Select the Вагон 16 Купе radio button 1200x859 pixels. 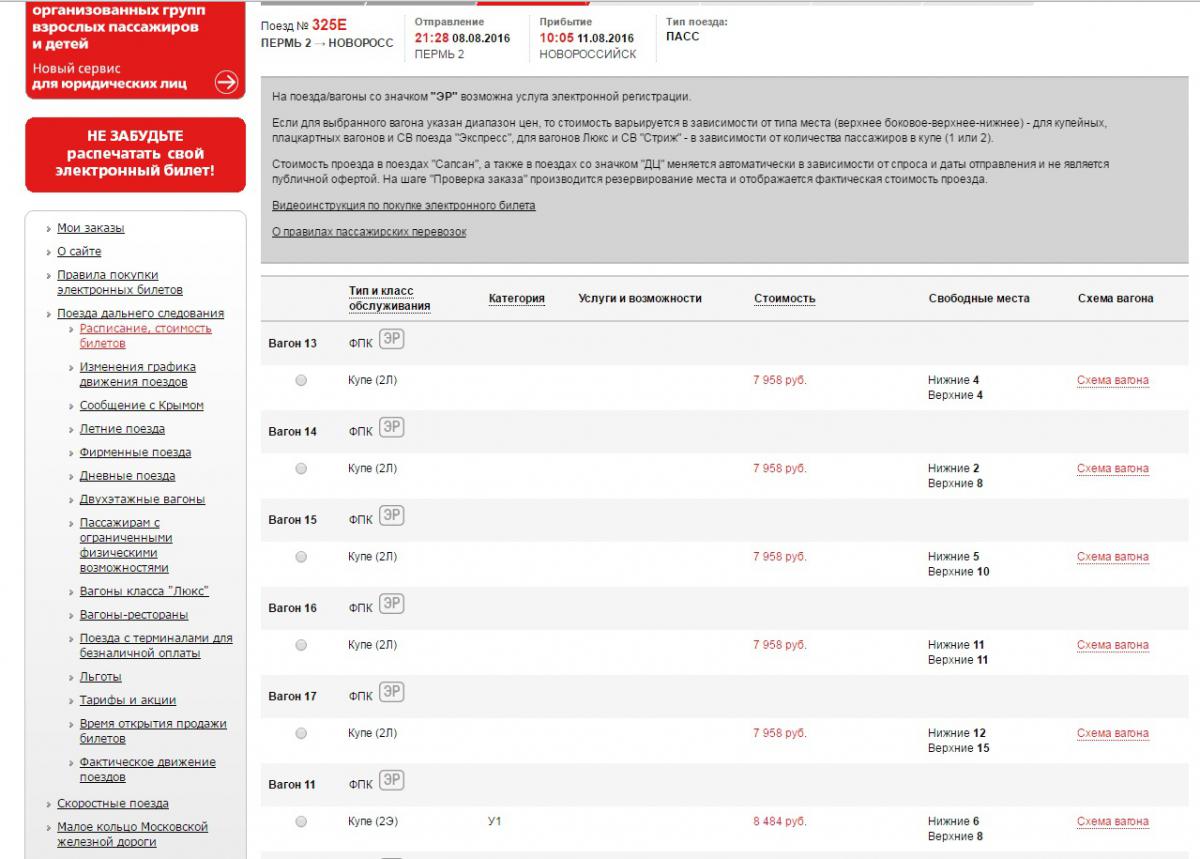point(301,646)
